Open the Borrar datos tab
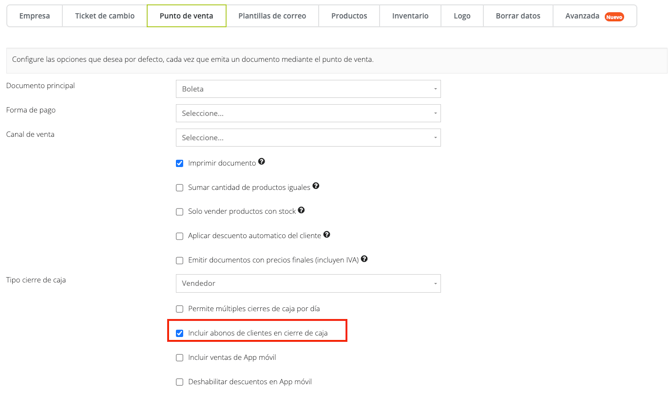Screen dimensions: 670x393 (518, 16)
